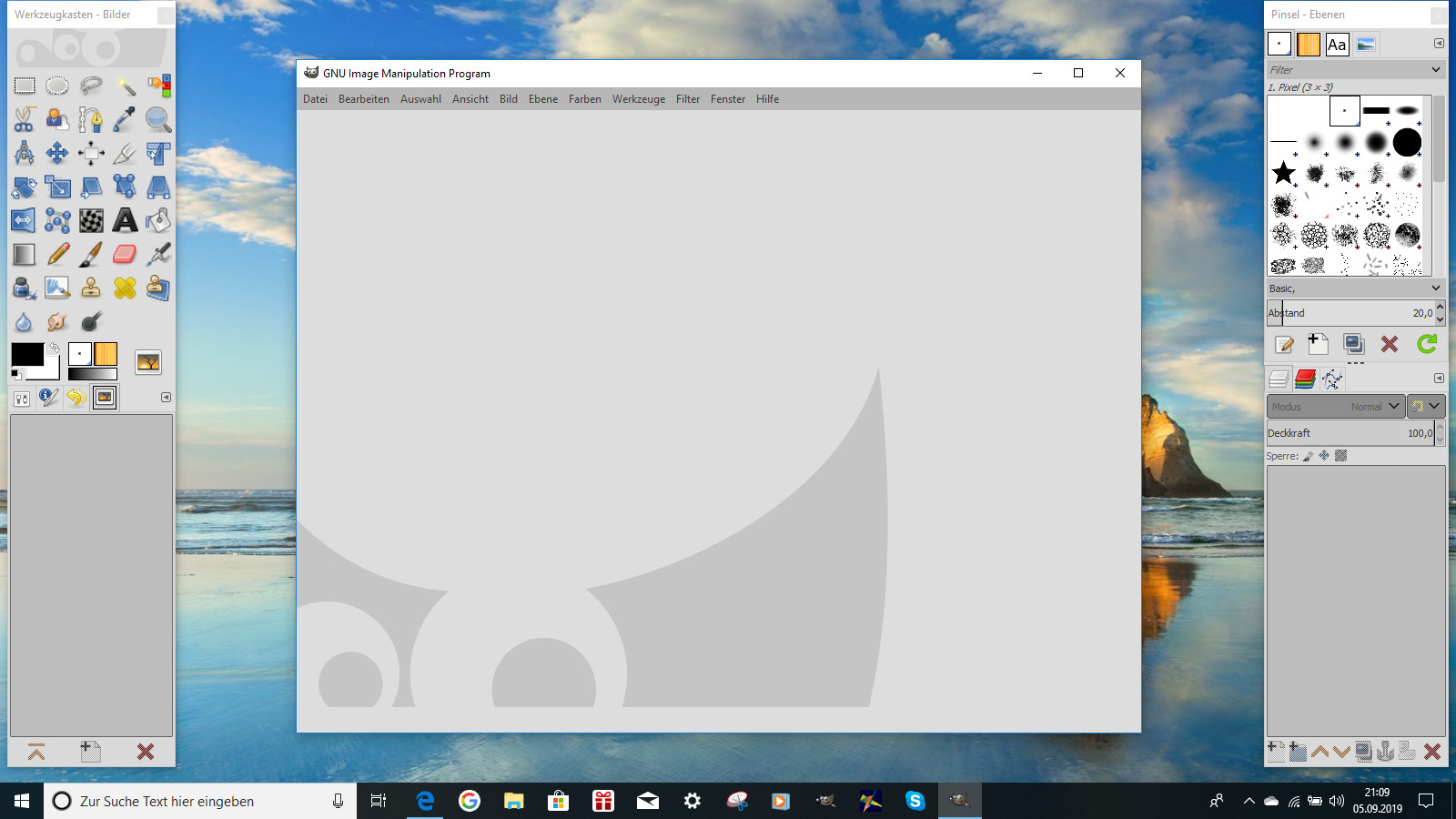Select the Gradient blend tool
Viewport: 1456px width, 819px height.
click(x=25, y=254)
